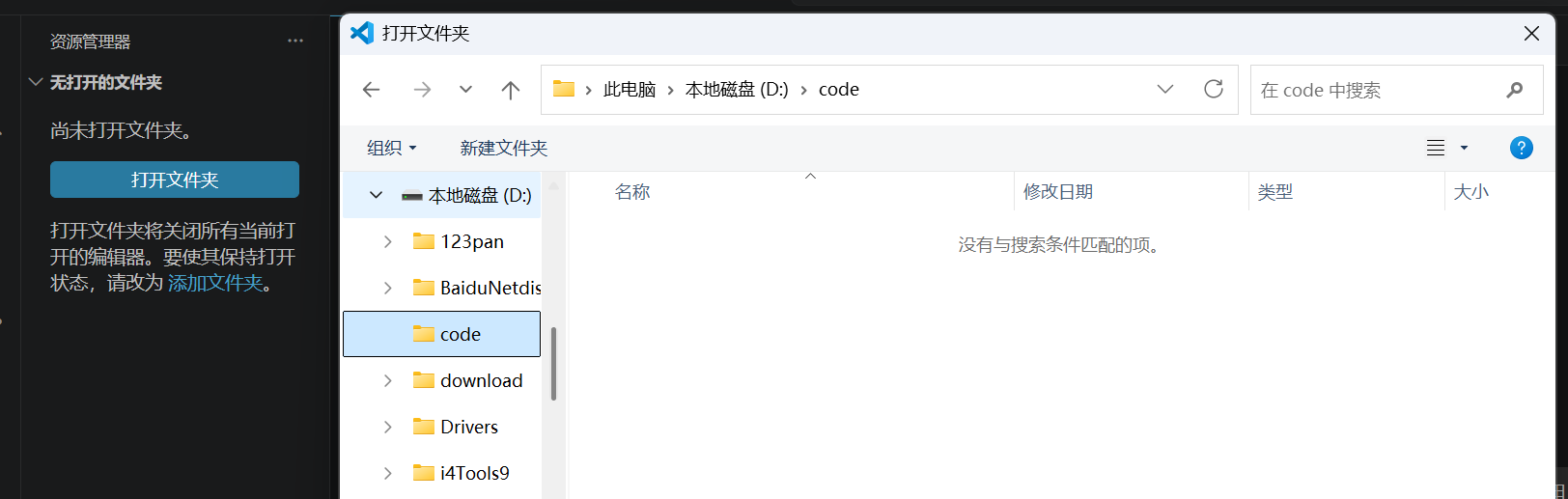The width and height of the screenshot is (1568, 499).
Task: Click drive icon beside 本地磁盘 (D:)
Action: pos(412,196)
